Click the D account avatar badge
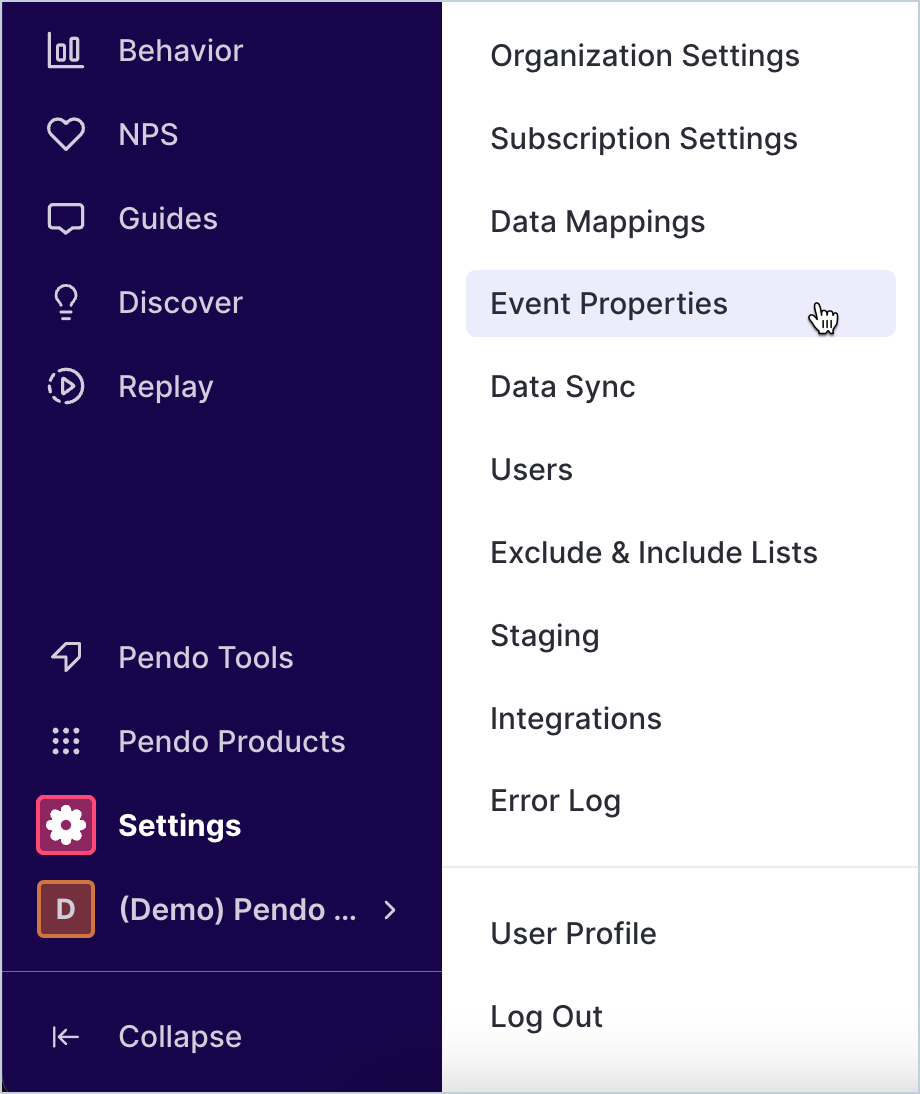Screen dimensions: 920x1094 66,909
